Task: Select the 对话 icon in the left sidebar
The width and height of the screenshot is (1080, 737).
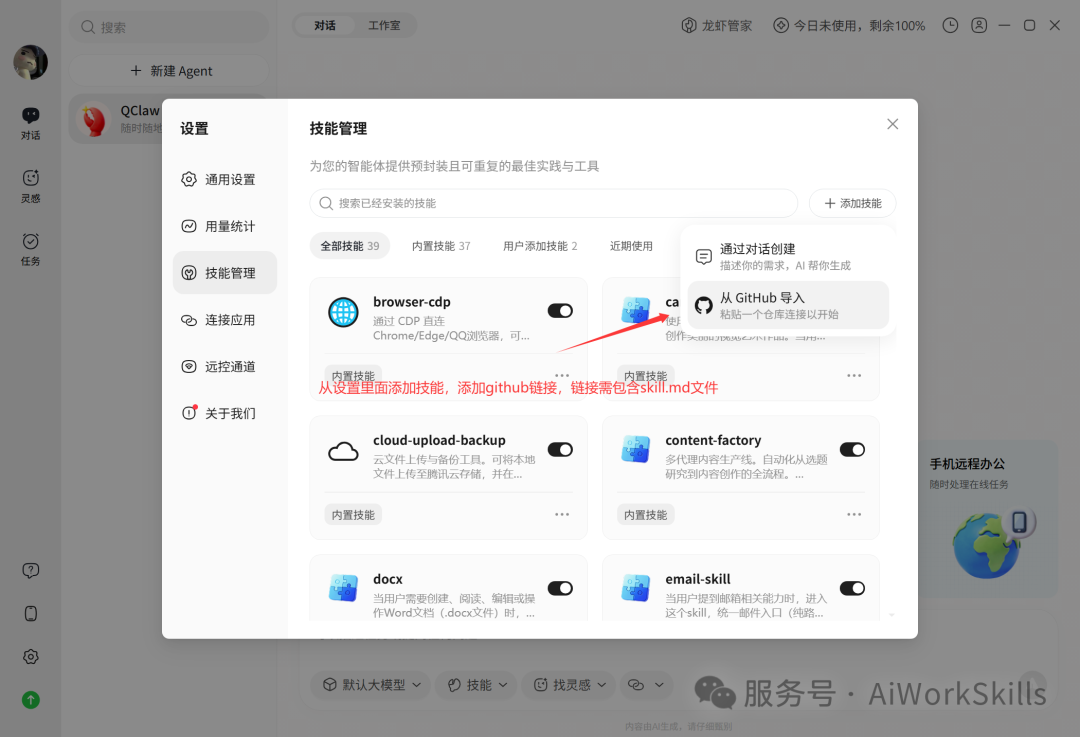Action: 30,118
